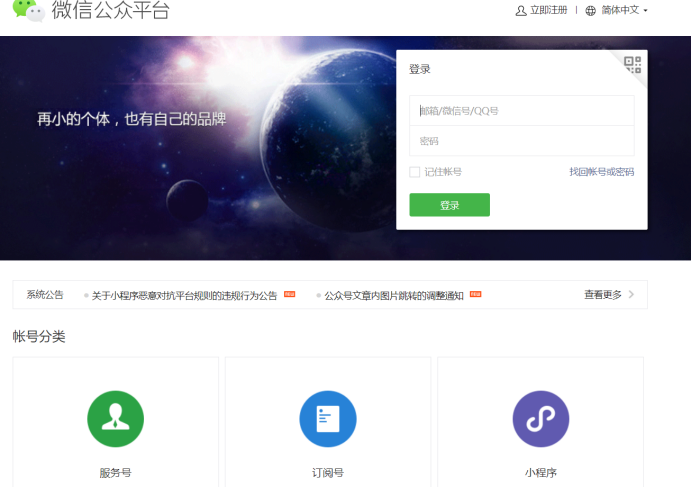
Task: Open the 立即注册 link
Action: click(x=548, y=11)
